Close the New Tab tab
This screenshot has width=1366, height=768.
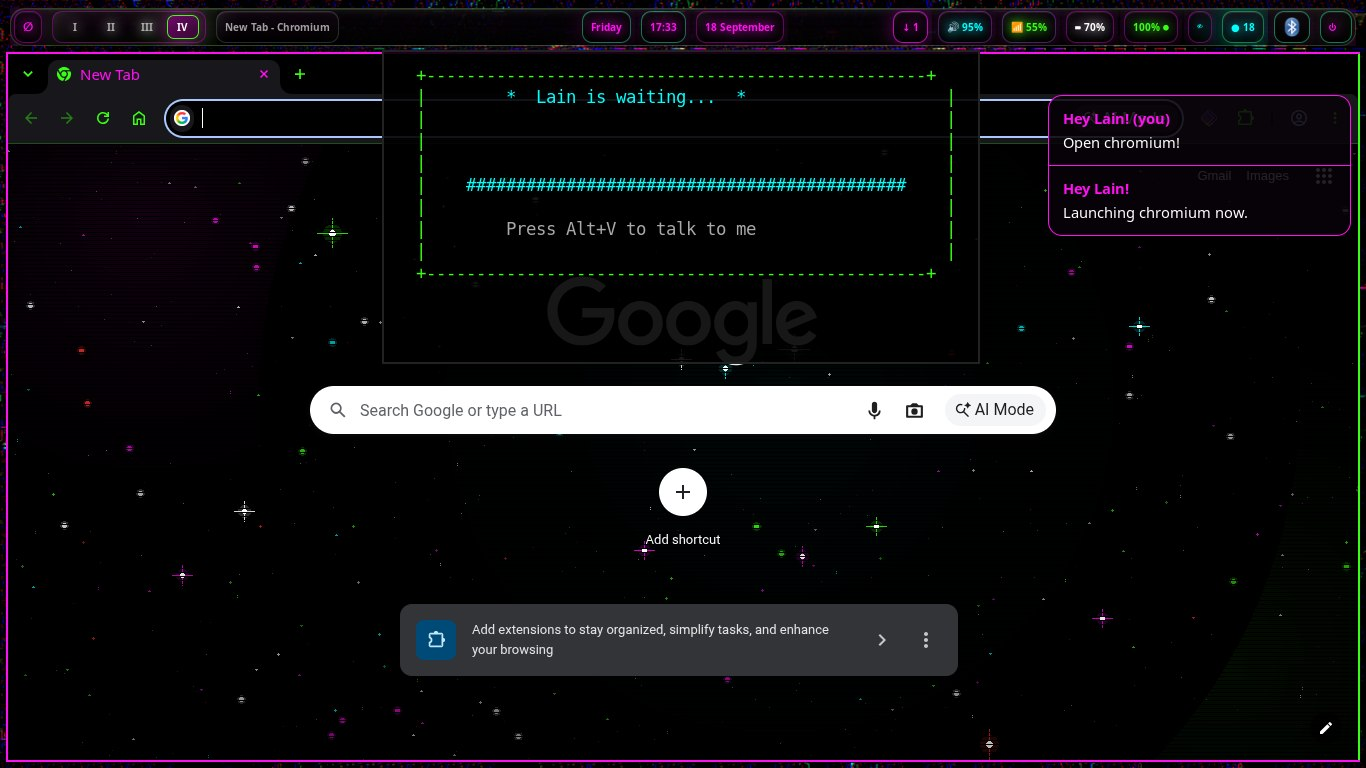(x=264, y=74)
